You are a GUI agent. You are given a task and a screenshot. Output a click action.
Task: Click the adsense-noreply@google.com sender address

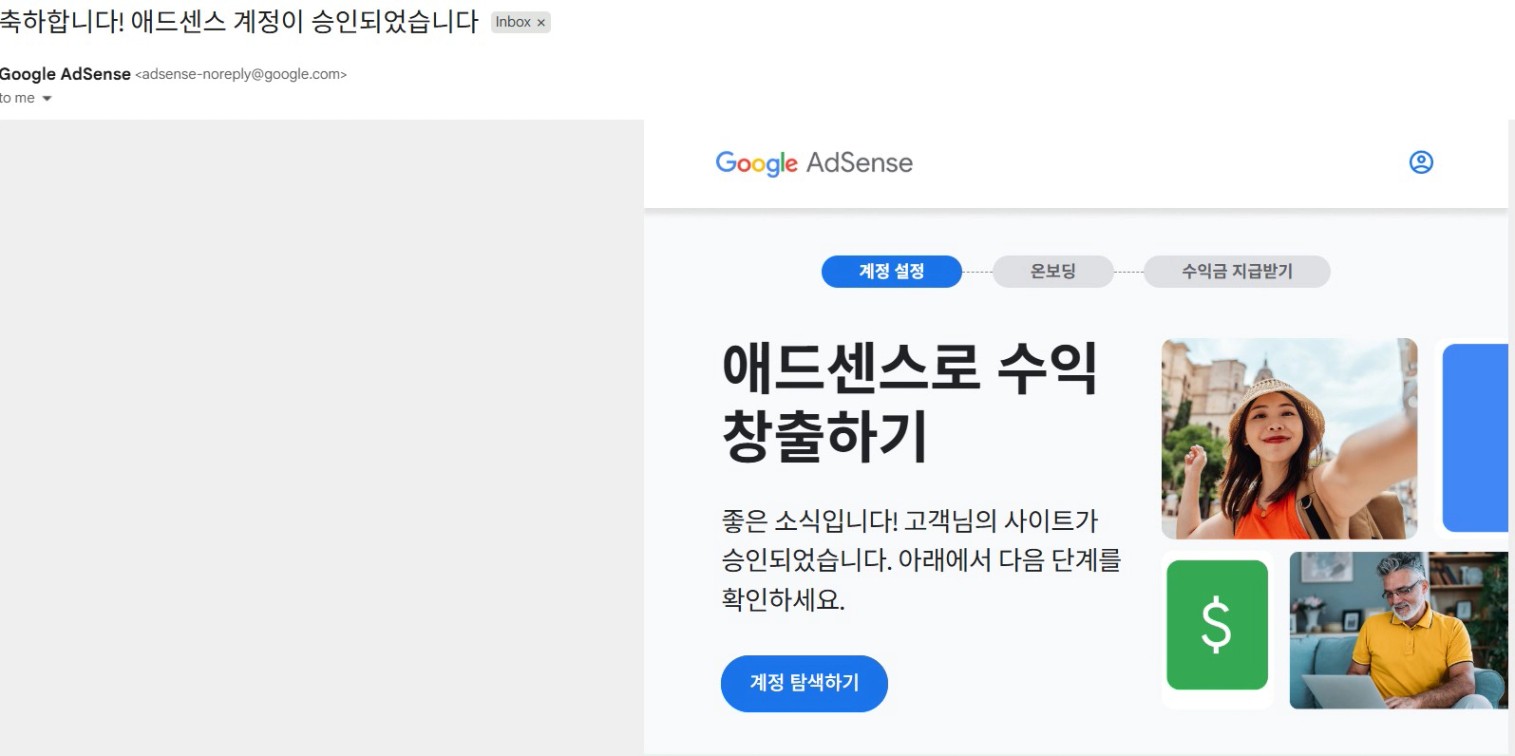click(x=241, y=74)
